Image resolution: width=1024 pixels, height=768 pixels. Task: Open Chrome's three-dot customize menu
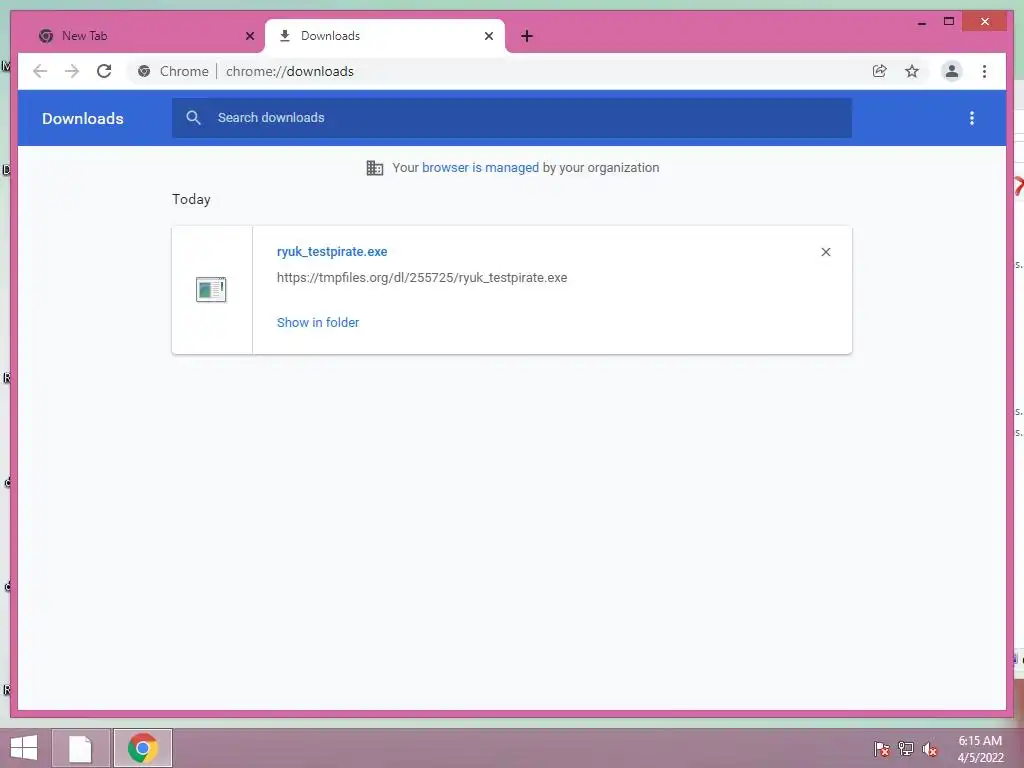click(x=984, y=71)
